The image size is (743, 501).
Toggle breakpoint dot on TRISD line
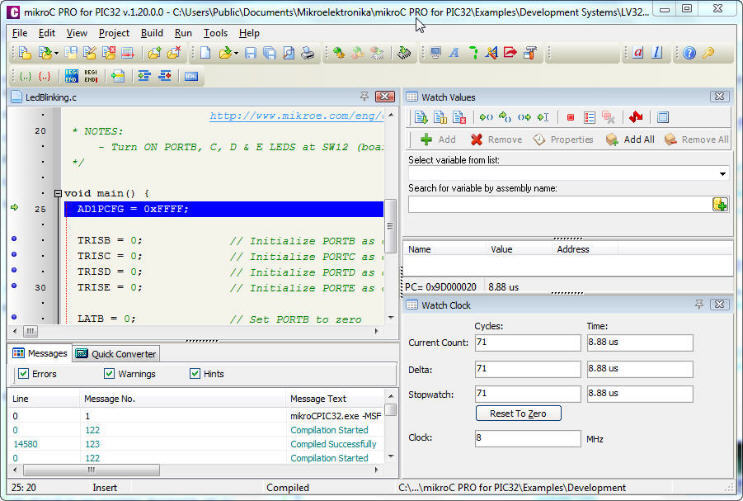click(14, 270)
